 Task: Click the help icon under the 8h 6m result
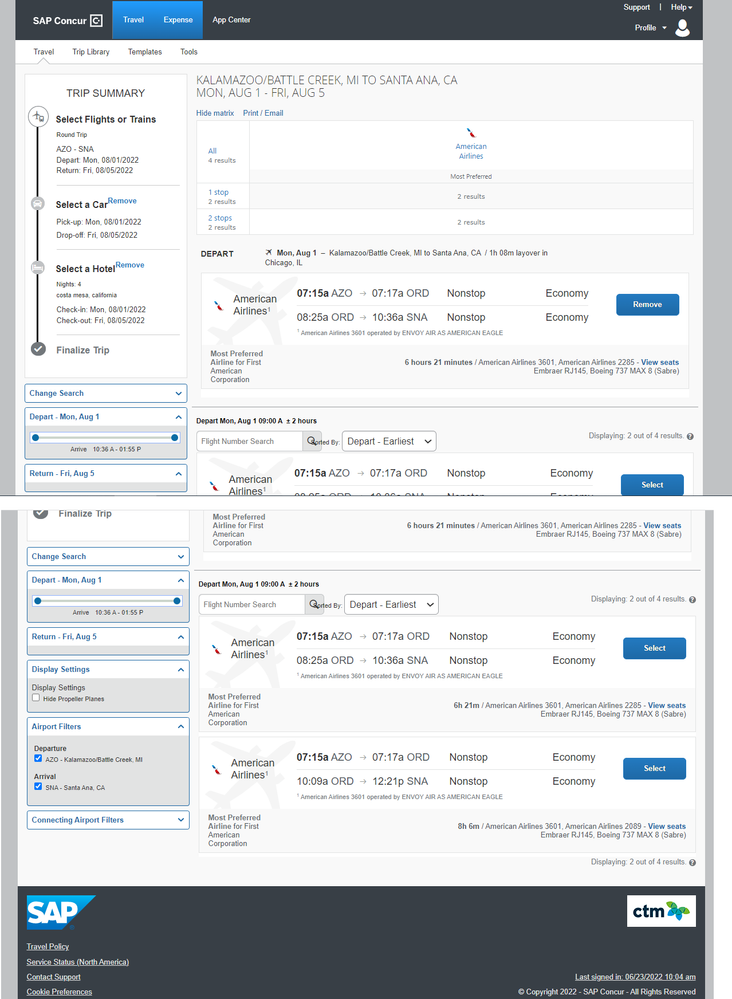(x=692, y=863)
